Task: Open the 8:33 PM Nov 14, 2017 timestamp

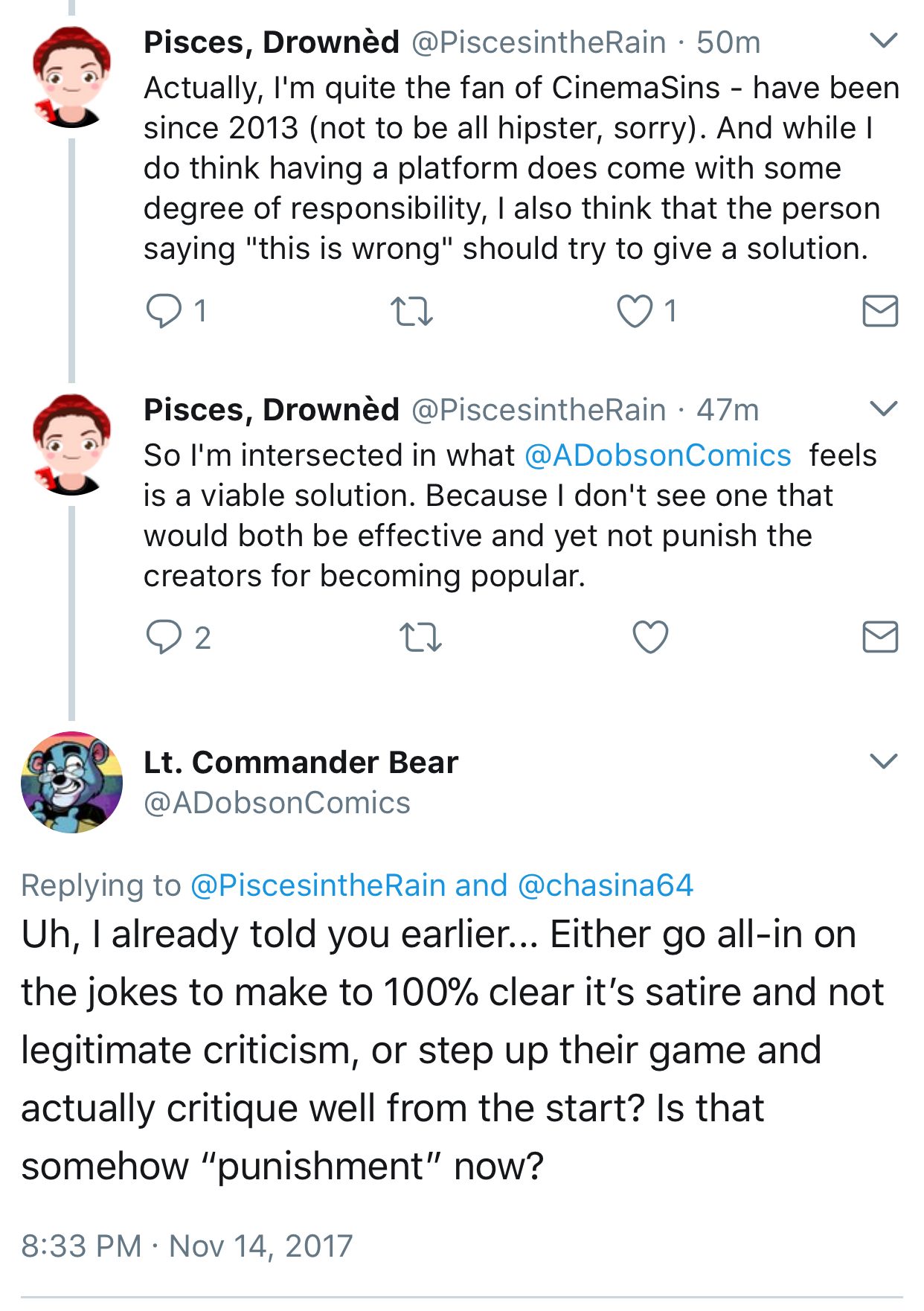Action: (x=187, y=1246)
